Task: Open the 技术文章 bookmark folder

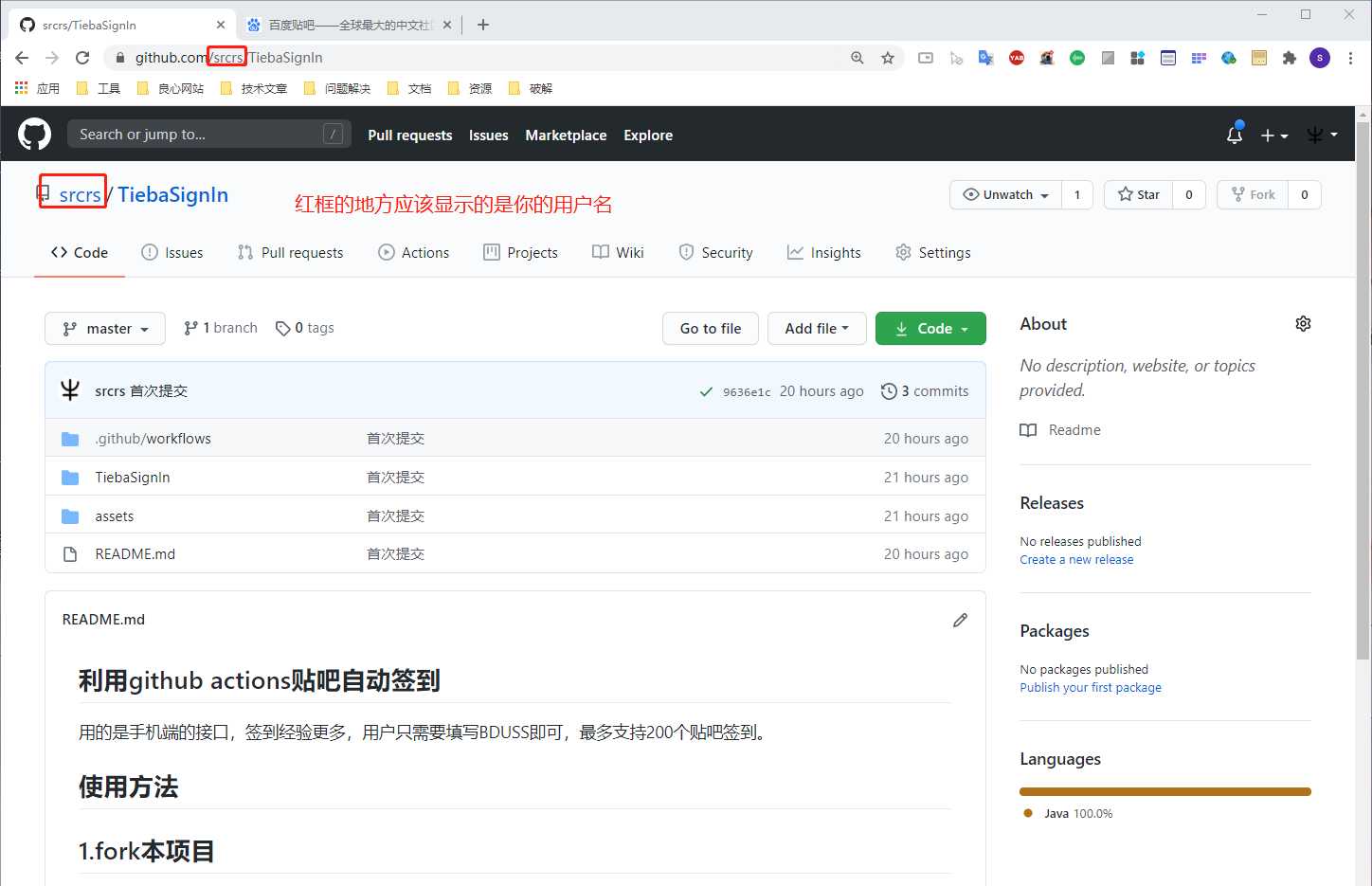Action: click(253, 88)
